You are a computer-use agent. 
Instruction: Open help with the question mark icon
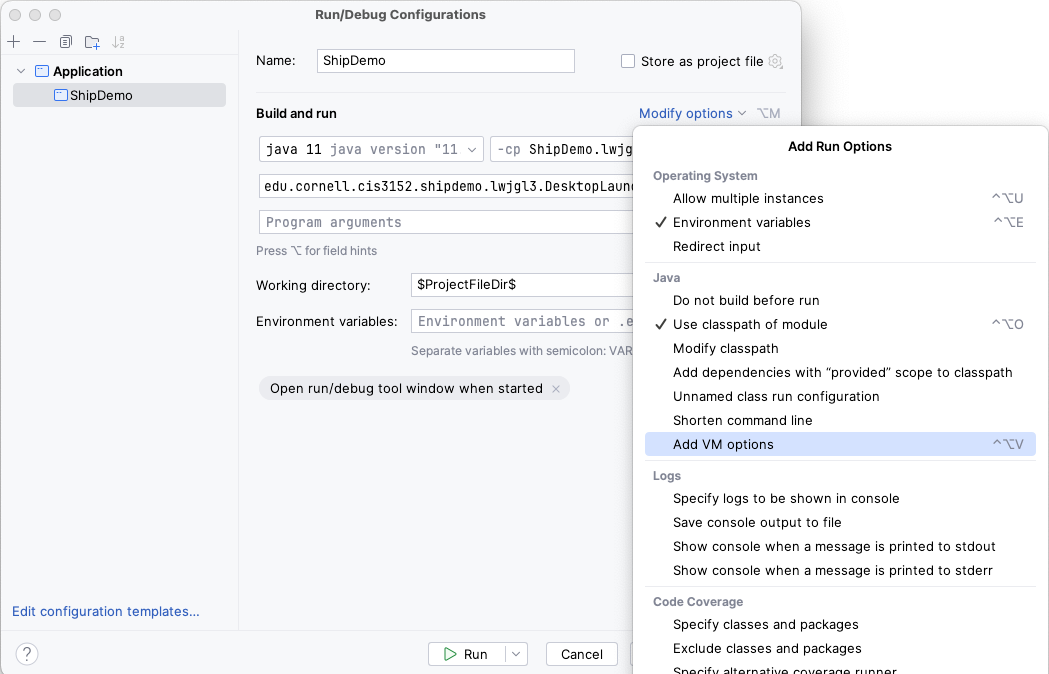pyautogui.click(x=27, y=654)
